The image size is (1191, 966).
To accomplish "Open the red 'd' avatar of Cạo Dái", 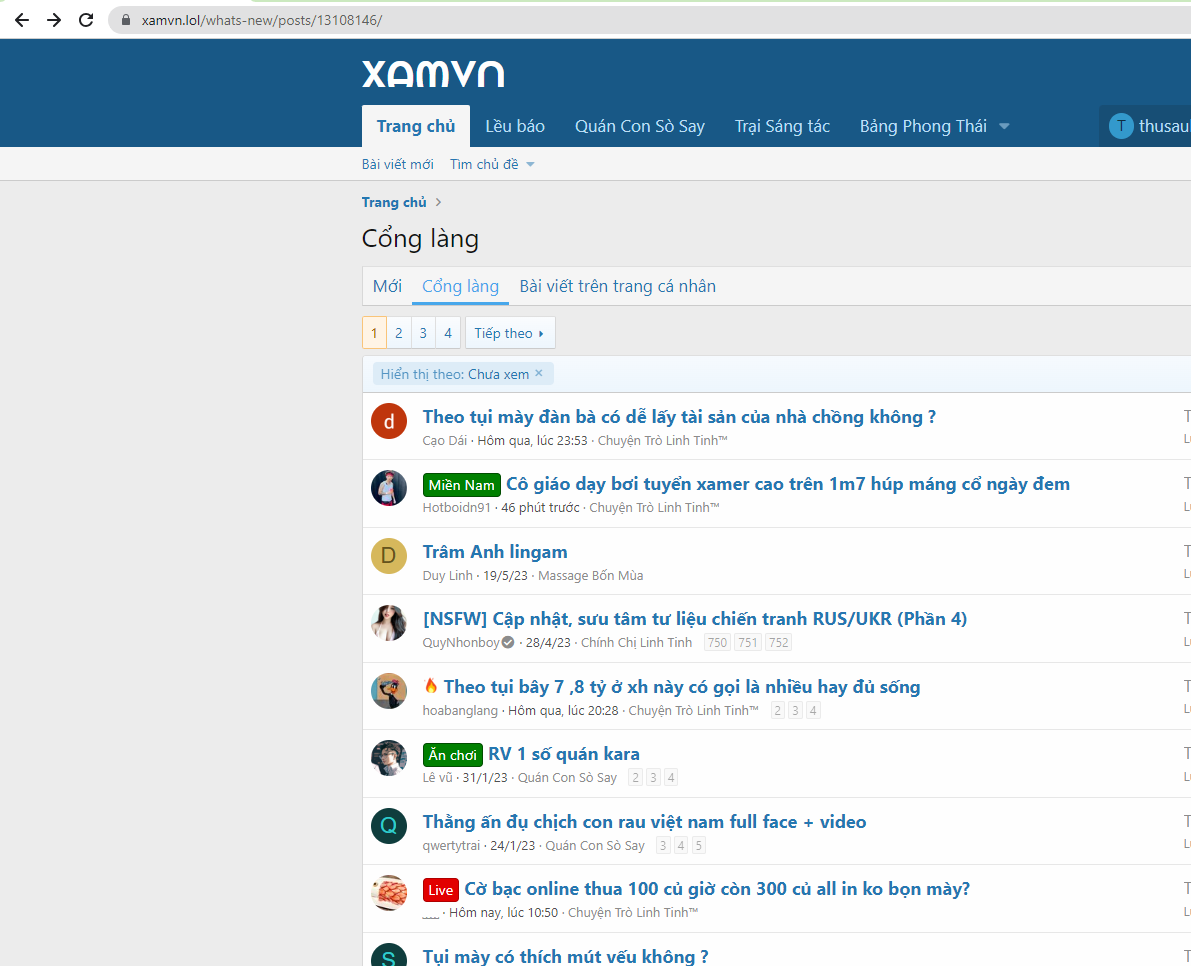I will coord(389,421).
